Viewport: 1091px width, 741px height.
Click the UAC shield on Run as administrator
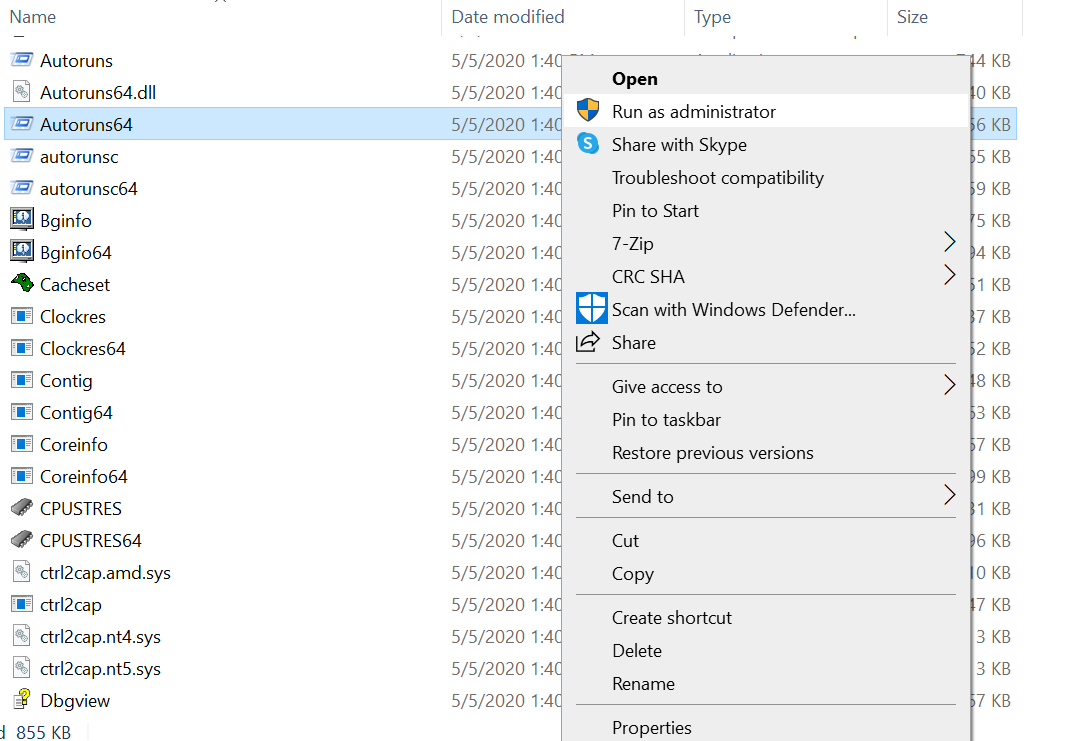click(x=588, y=111)
